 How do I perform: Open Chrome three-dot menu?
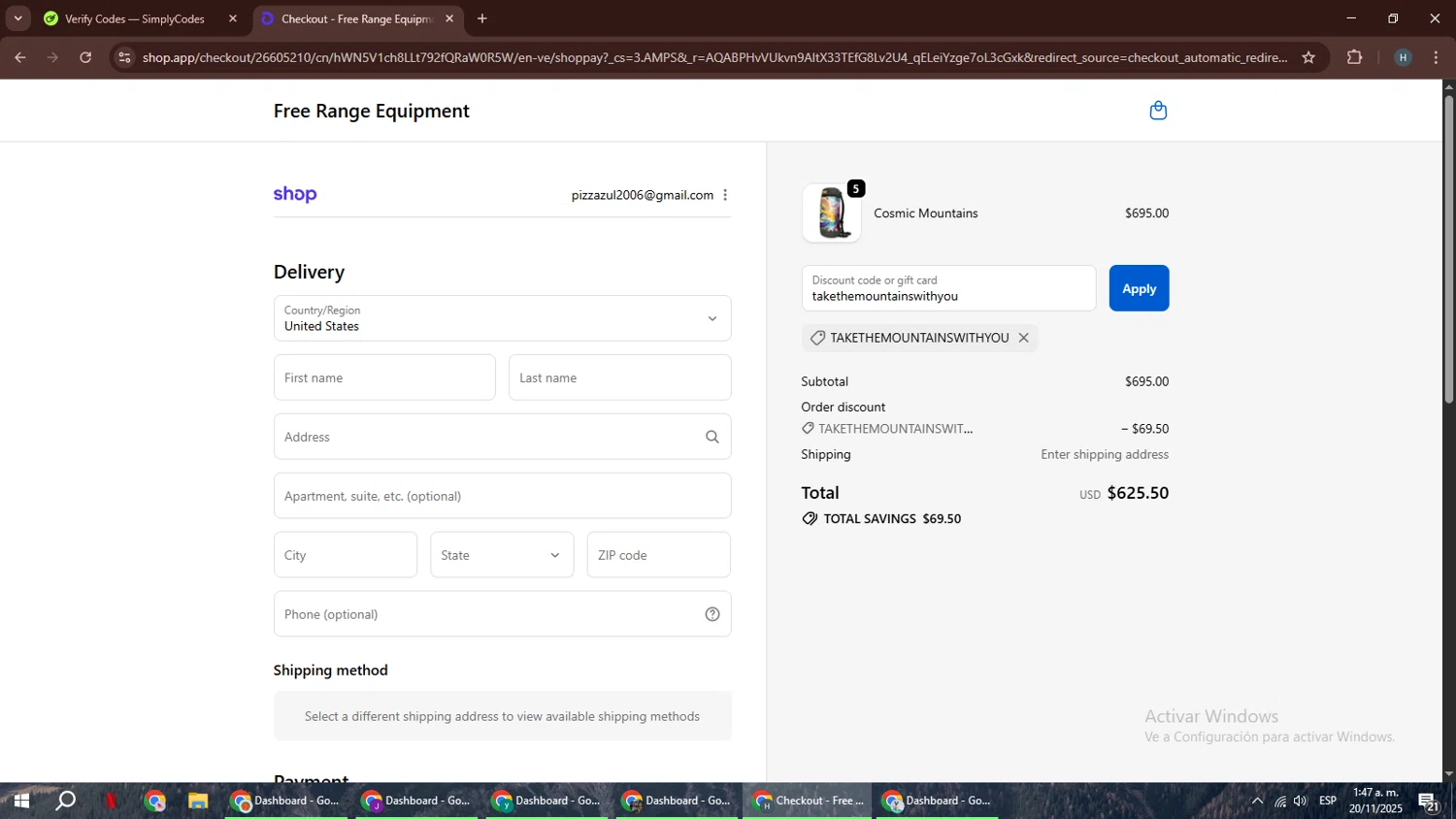(x=1436, y=57)
